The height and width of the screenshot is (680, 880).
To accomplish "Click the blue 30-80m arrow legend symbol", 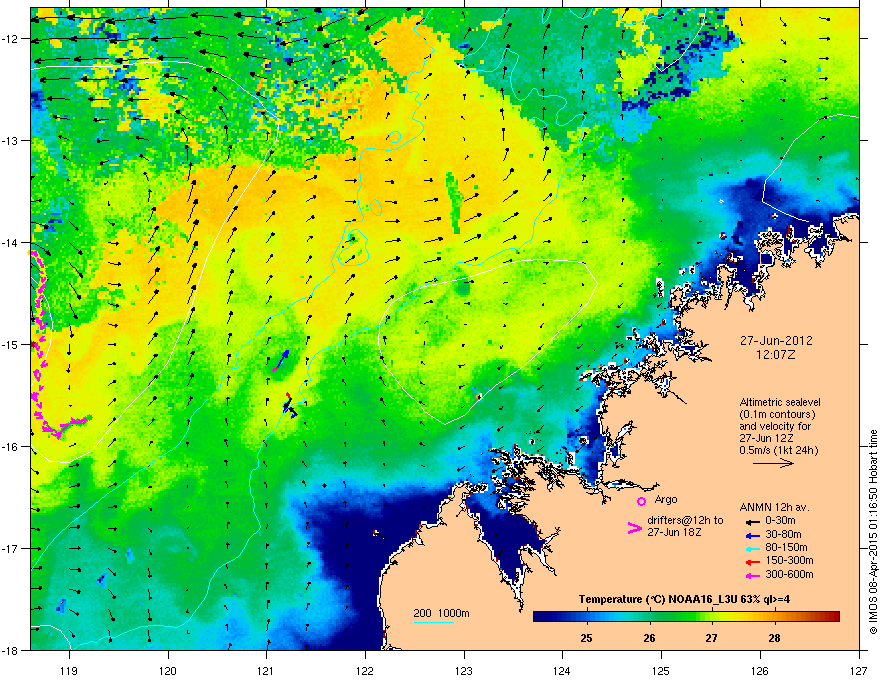I will (x=751, y=535).
